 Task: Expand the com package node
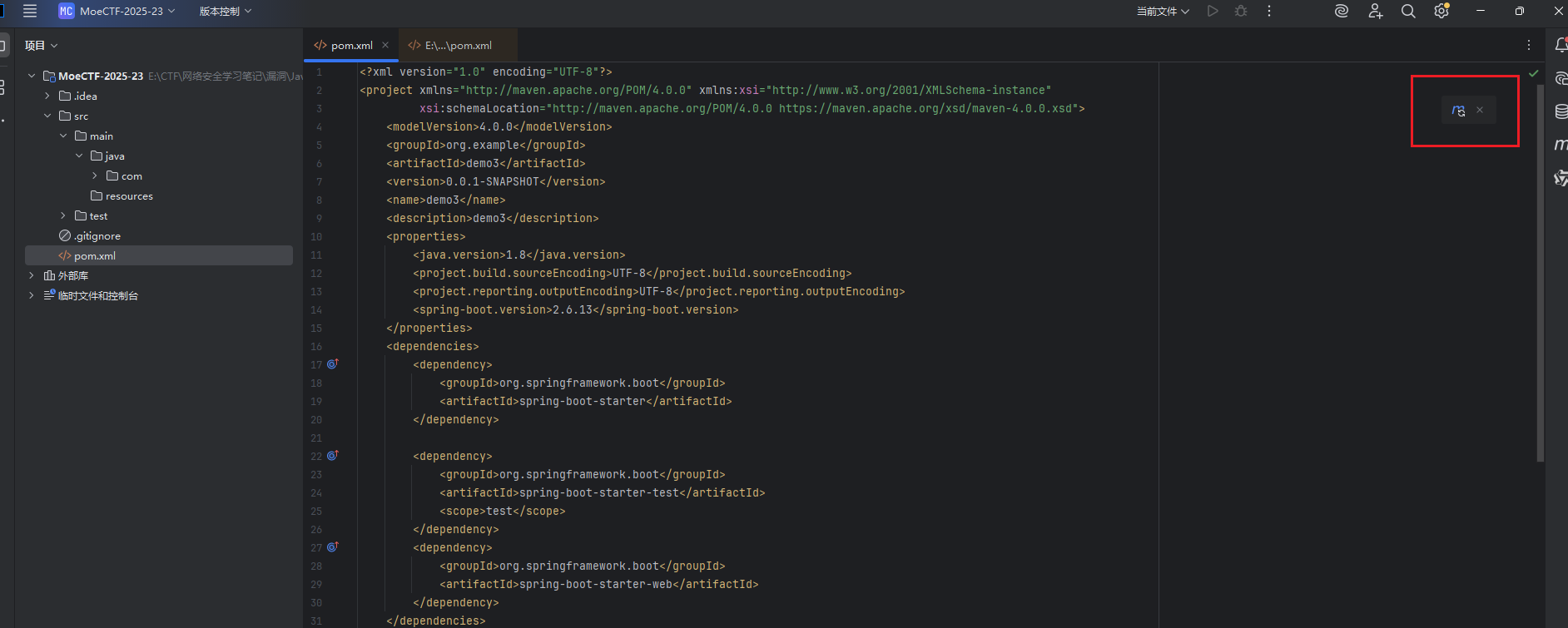95,176
